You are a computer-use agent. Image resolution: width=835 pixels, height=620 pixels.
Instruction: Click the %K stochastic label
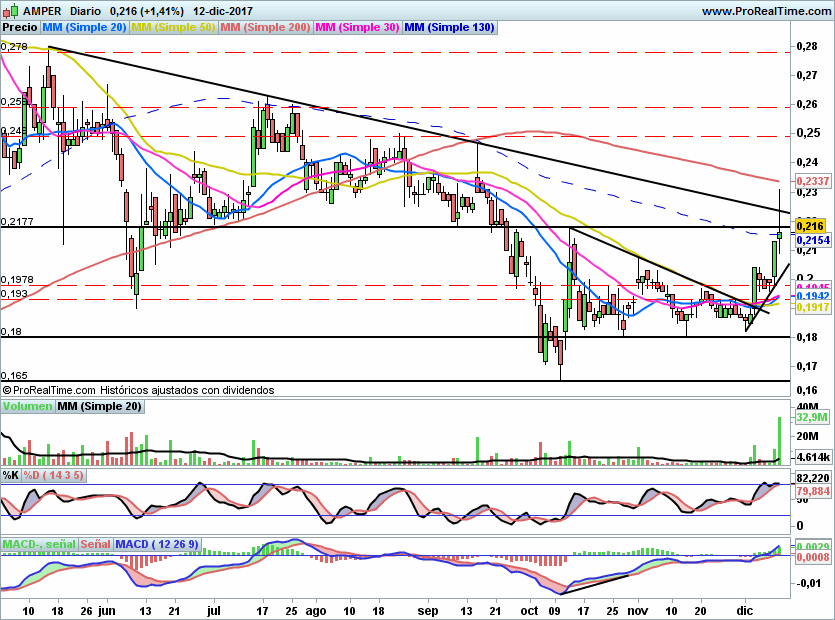pos(11,475)
